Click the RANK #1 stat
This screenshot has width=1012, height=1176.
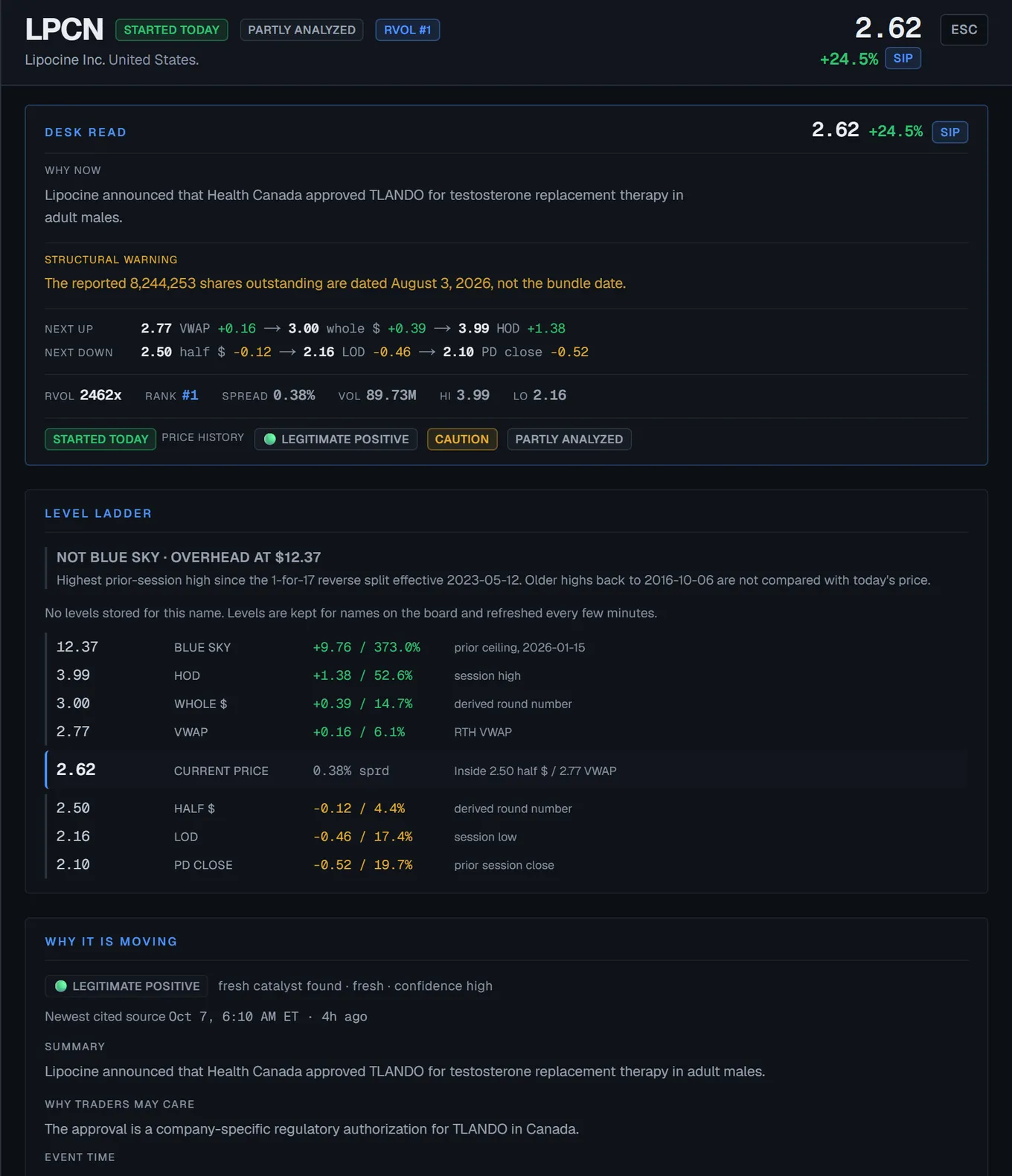point(172,395)
